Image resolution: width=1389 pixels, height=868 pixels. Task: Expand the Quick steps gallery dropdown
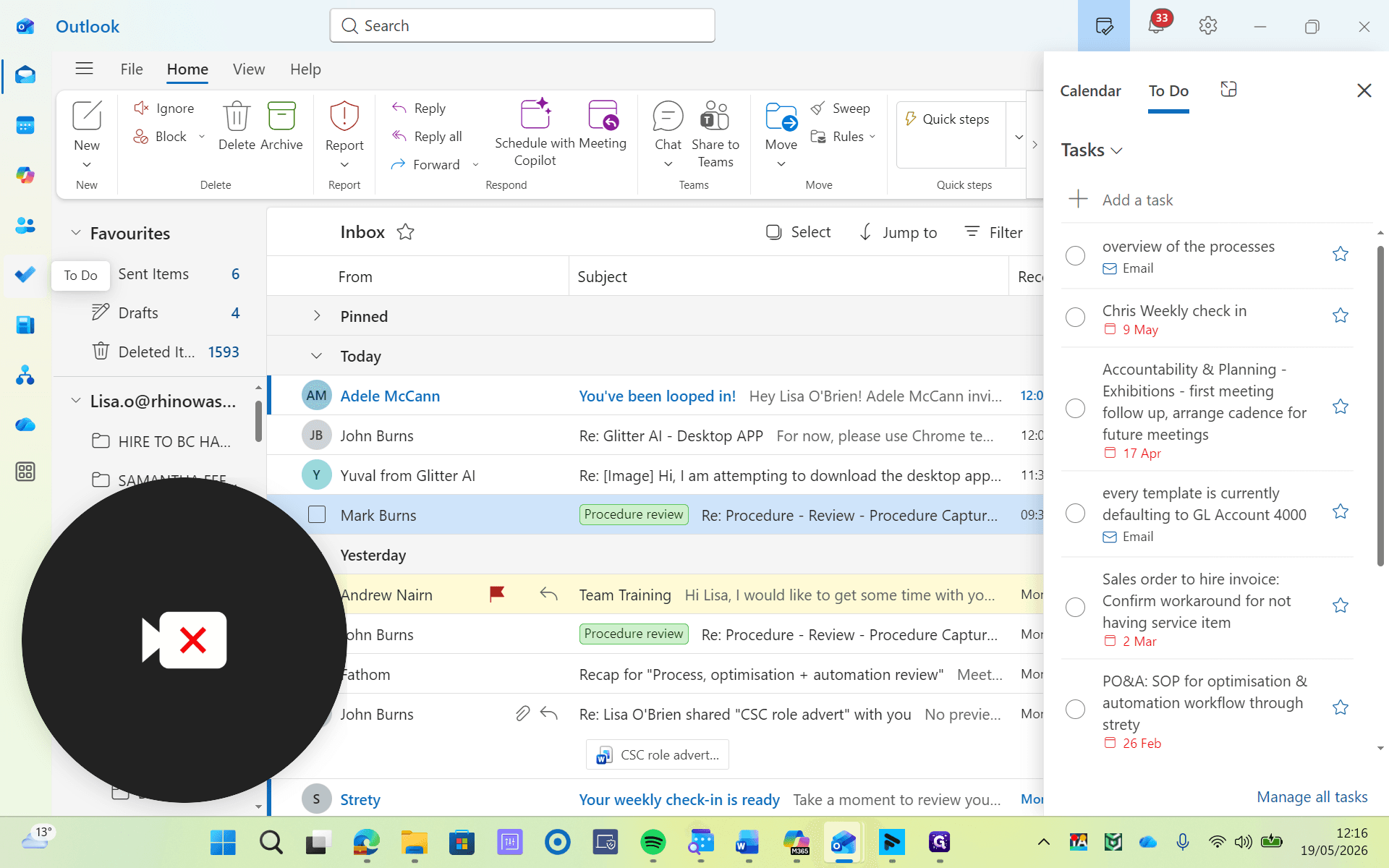coord(1019,137)
